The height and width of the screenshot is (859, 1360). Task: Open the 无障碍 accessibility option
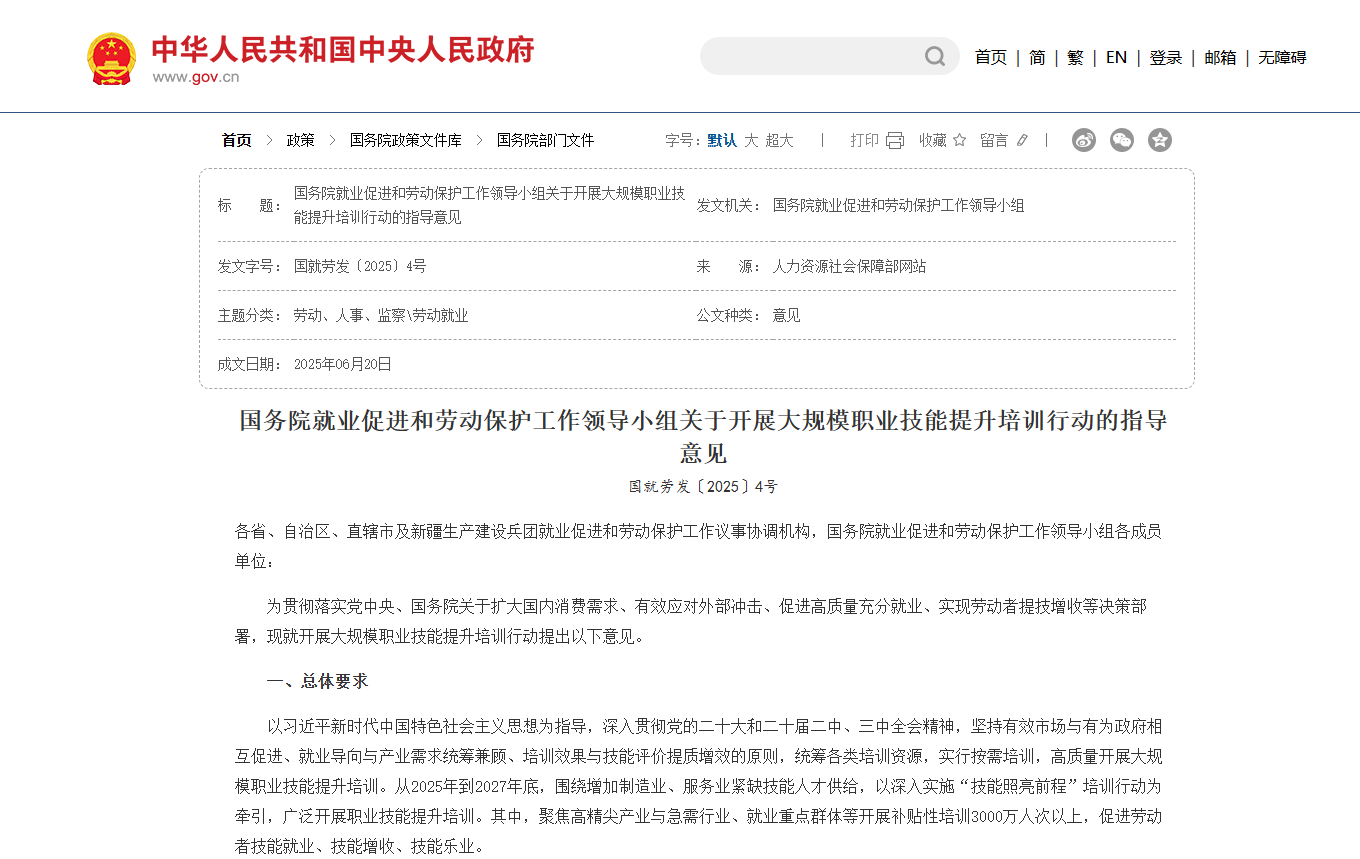tap(1283, 57)
